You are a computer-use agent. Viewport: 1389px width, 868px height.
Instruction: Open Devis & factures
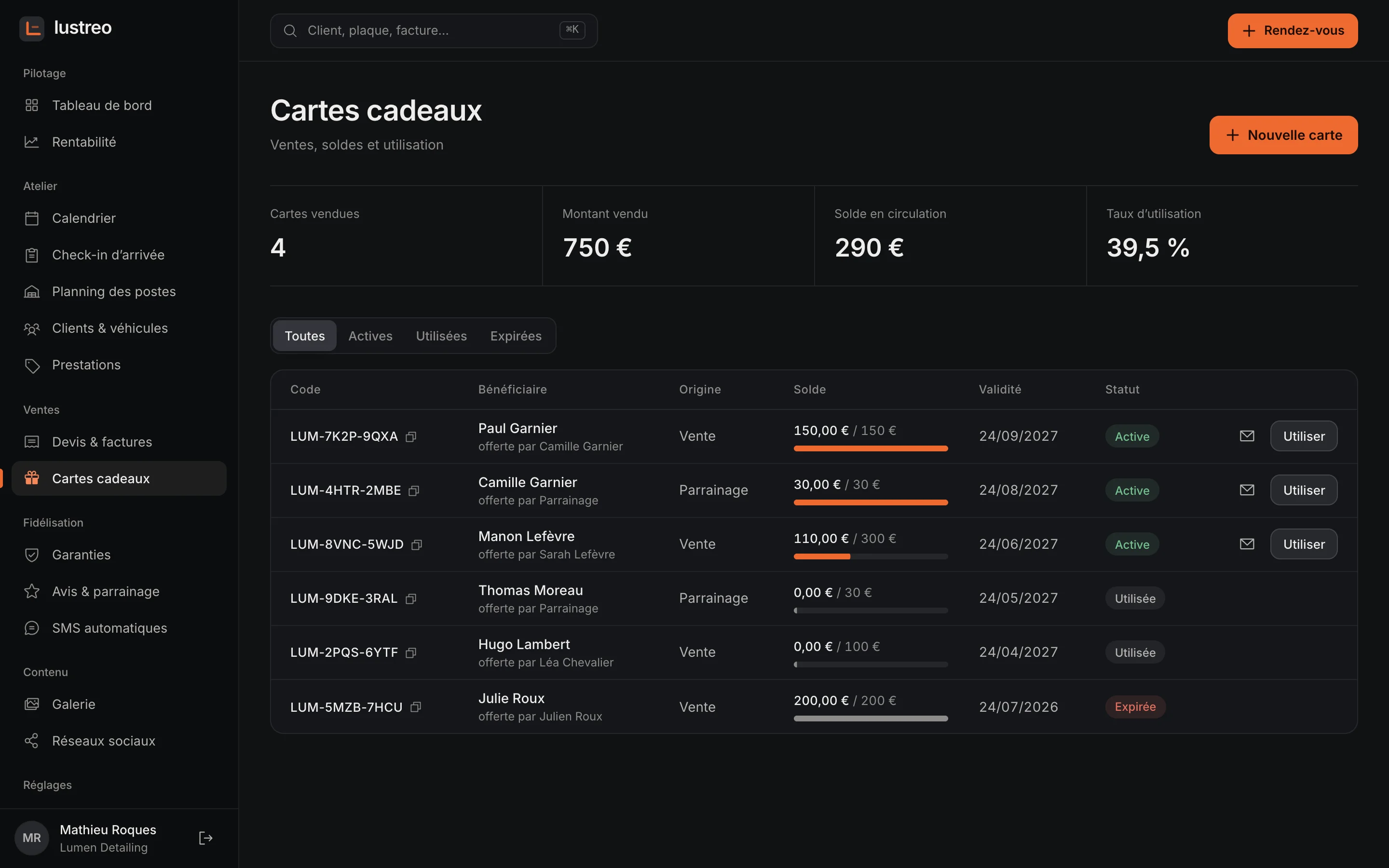[x=119, y=443]
